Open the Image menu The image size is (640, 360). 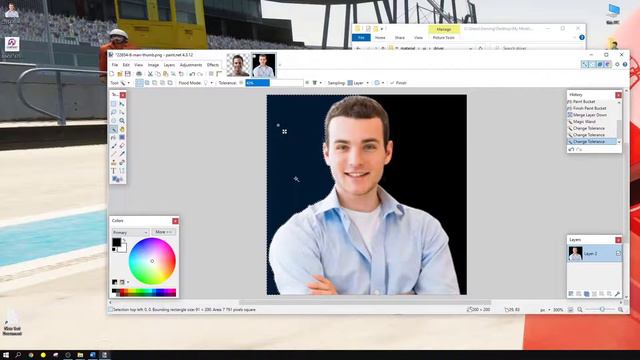(153, 65)
